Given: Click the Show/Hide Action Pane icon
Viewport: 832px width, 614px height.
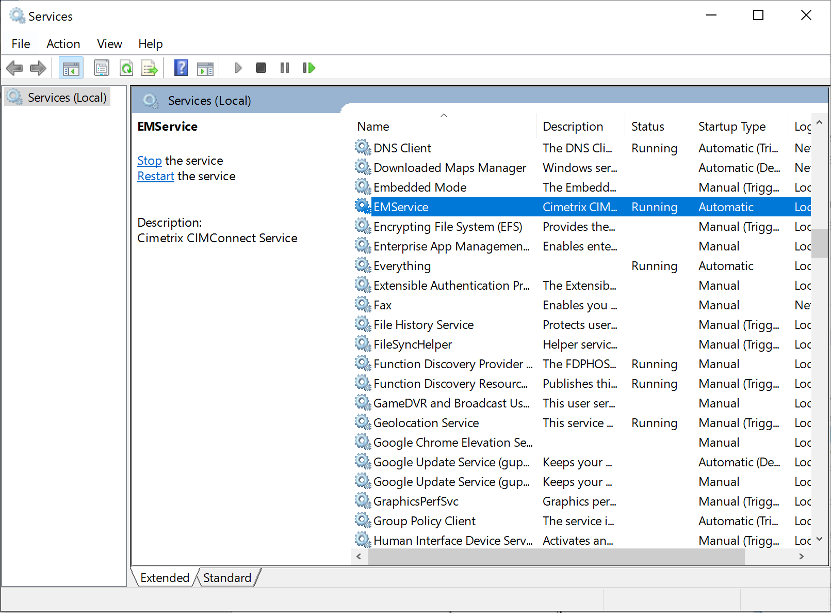Looking at the screenshot, I should [x=205, y=68].
